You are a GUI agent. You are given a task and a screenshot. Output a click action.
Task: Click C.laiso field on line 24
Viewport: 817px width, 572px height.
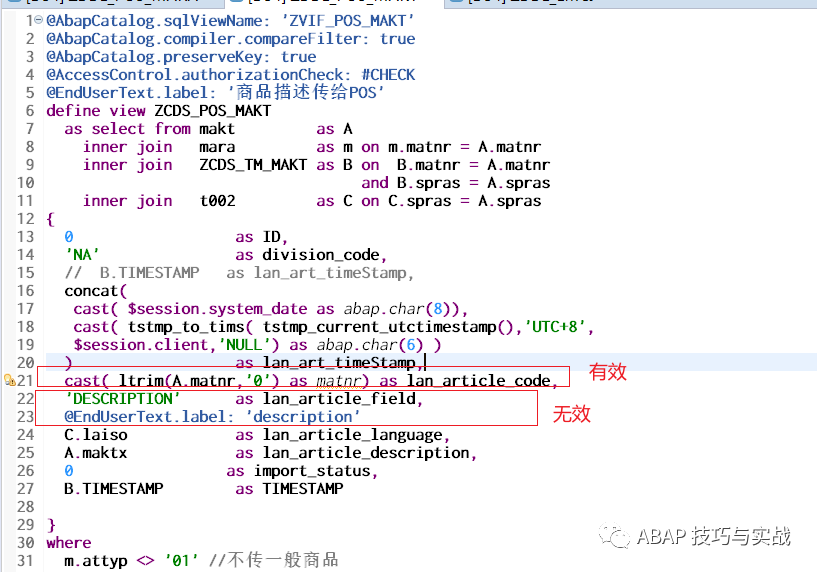pos(96,435)
